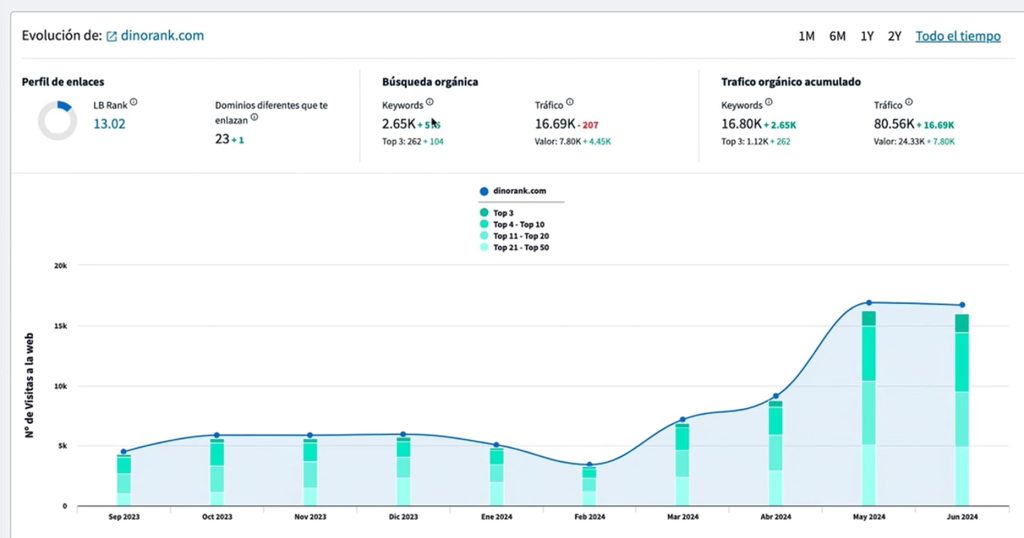
Task: Click the Abr 2024 line data point
Action: coord(776,396)
